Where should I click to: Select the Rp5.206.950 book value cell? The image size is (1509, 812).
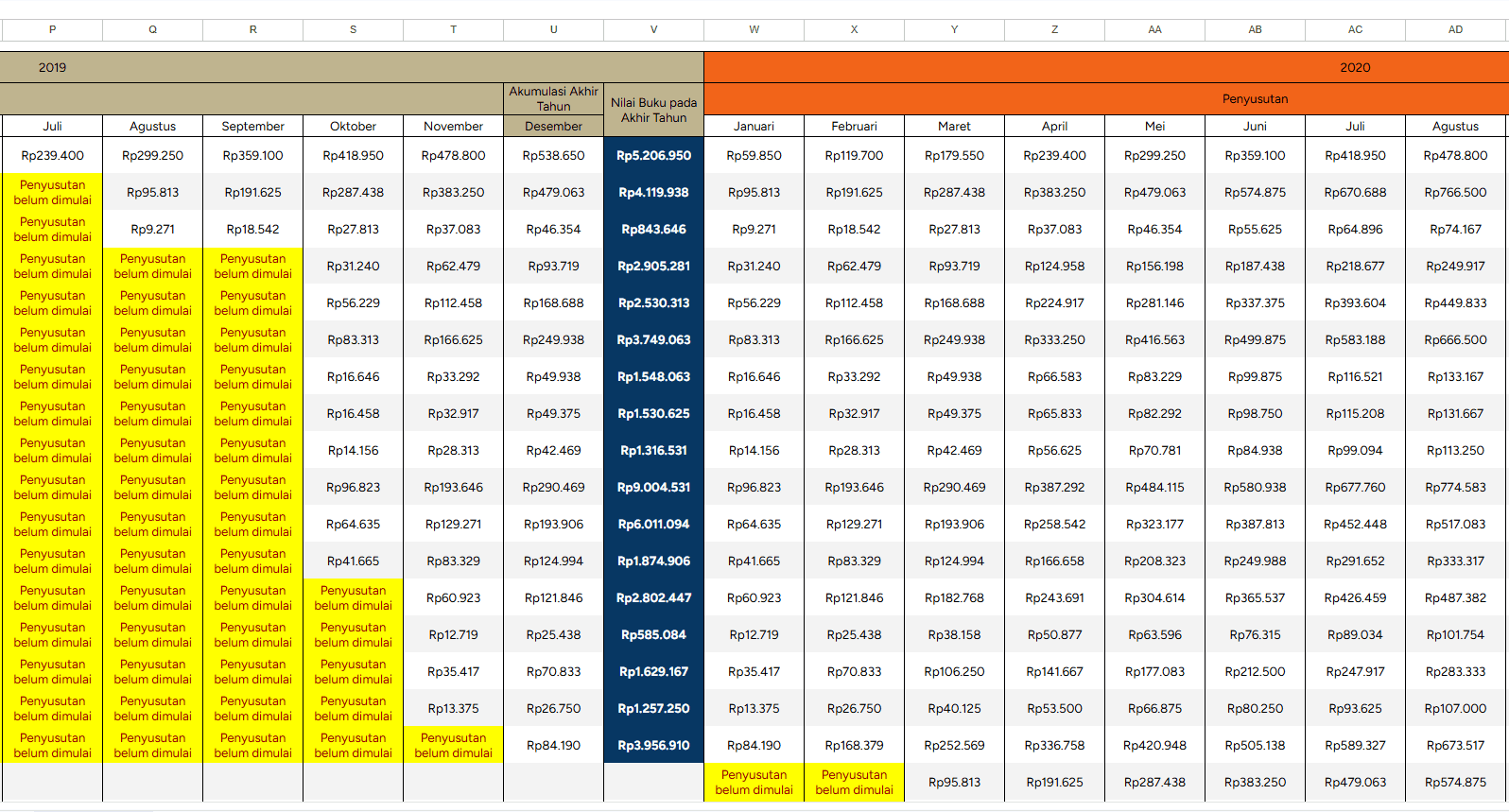click(x=653, y=155)
